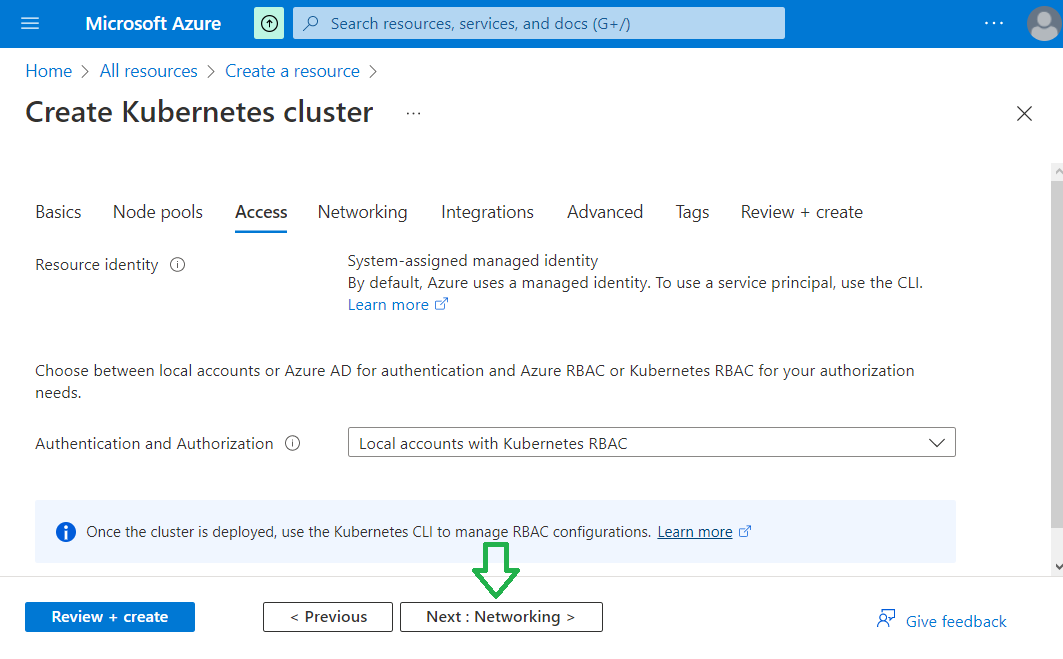Open the Give feedback link
Screen dimensions: 1063x659
[x=956, y=622]
